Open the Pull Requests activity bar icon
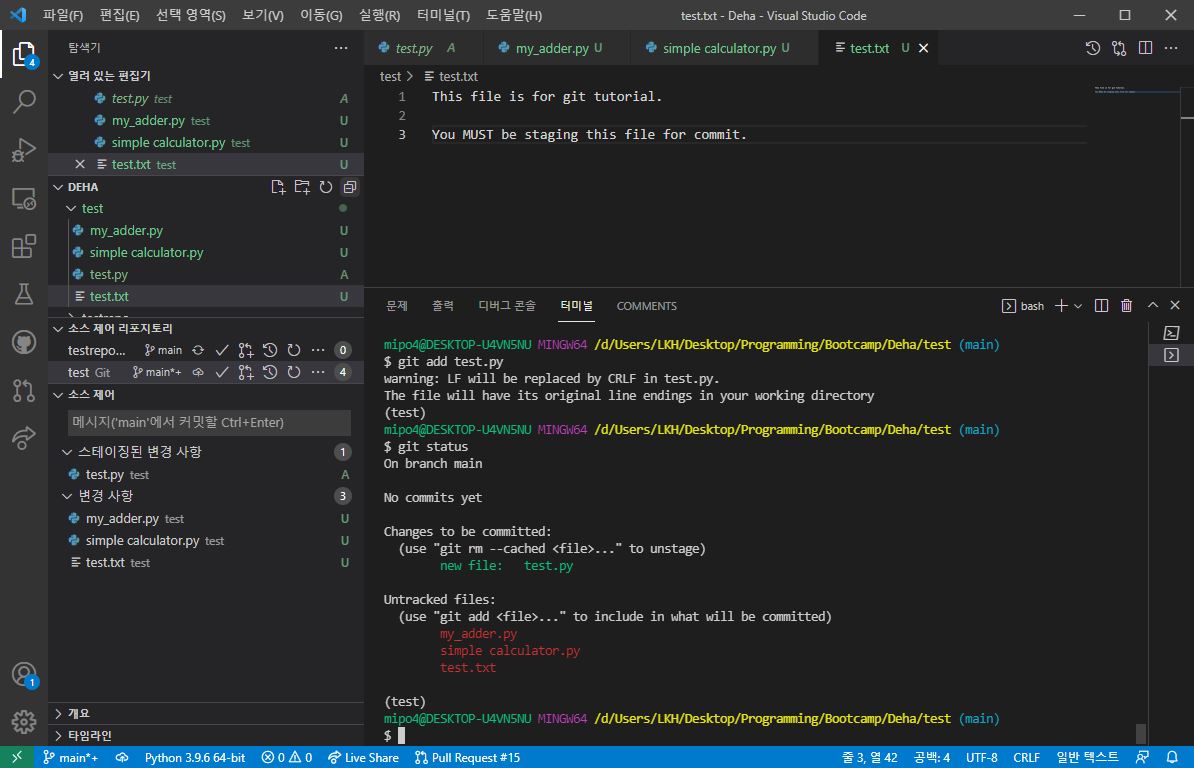Image resolution: width=1194 pixels, height=768 pixels. tap(24, 390)
